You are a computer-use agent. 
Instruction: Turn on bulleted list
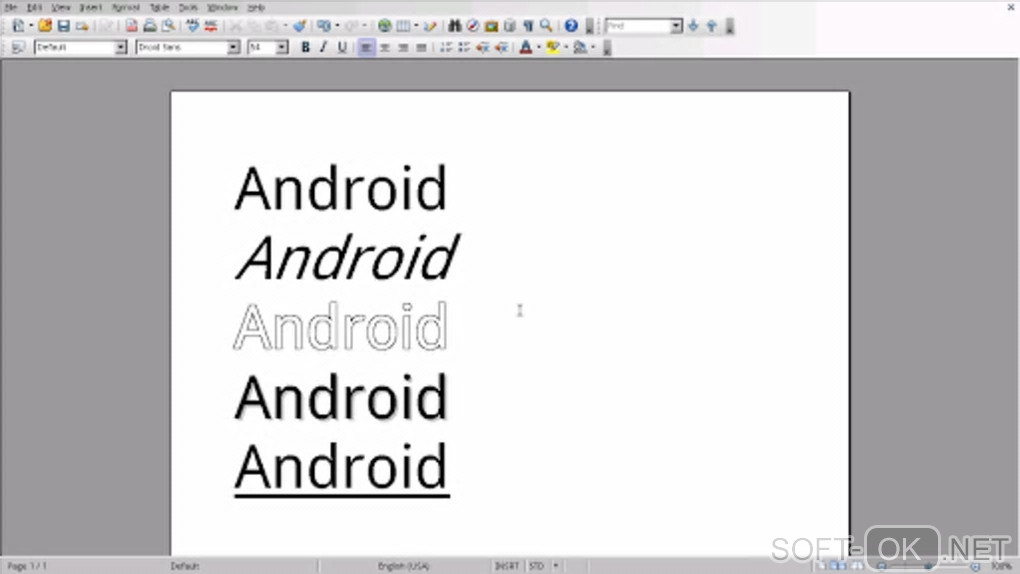[x=464, y=48]
